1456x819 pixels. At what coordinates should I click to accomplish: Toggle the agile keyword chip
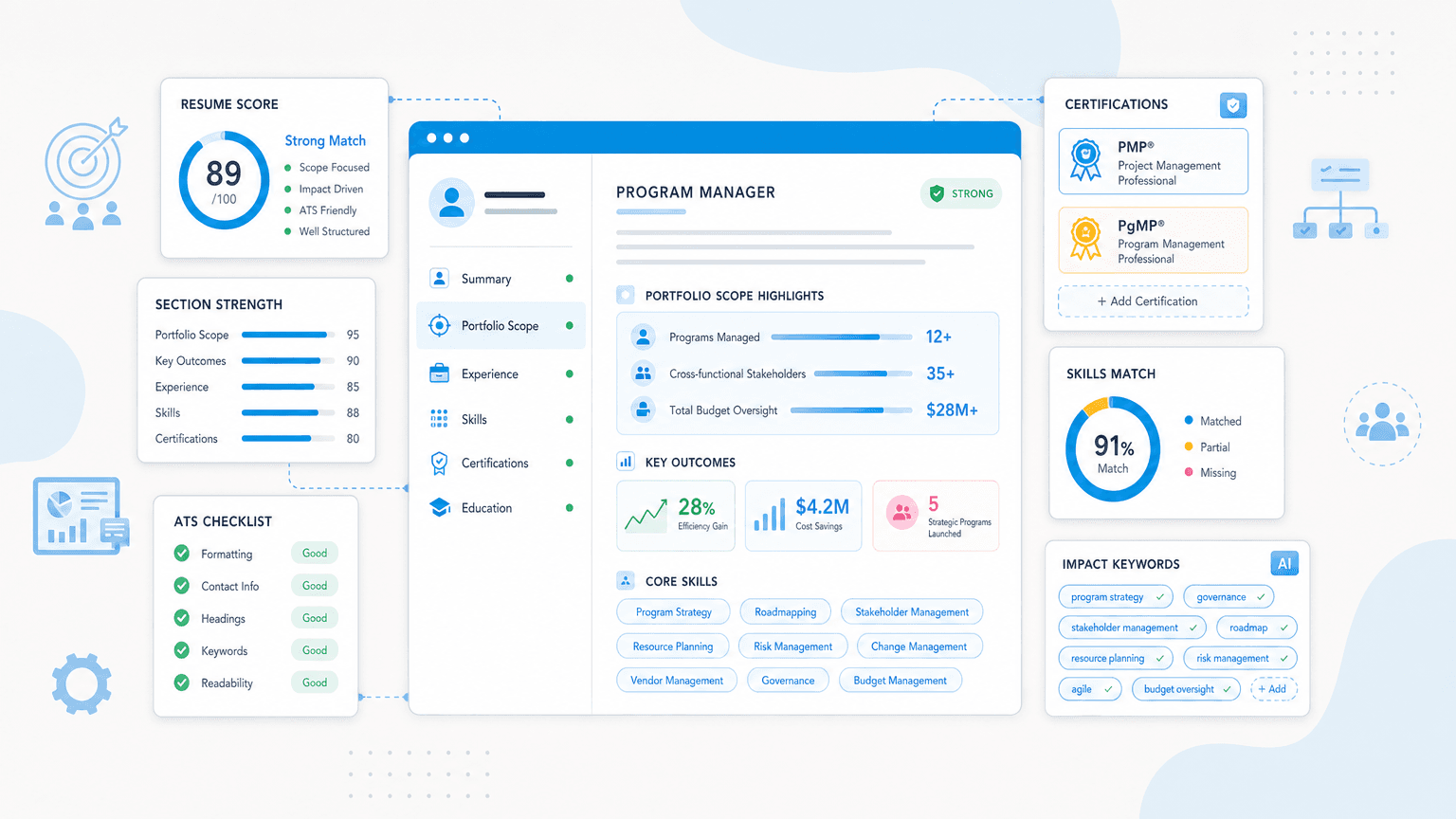pyautogui.click(x=1090, y=689)
